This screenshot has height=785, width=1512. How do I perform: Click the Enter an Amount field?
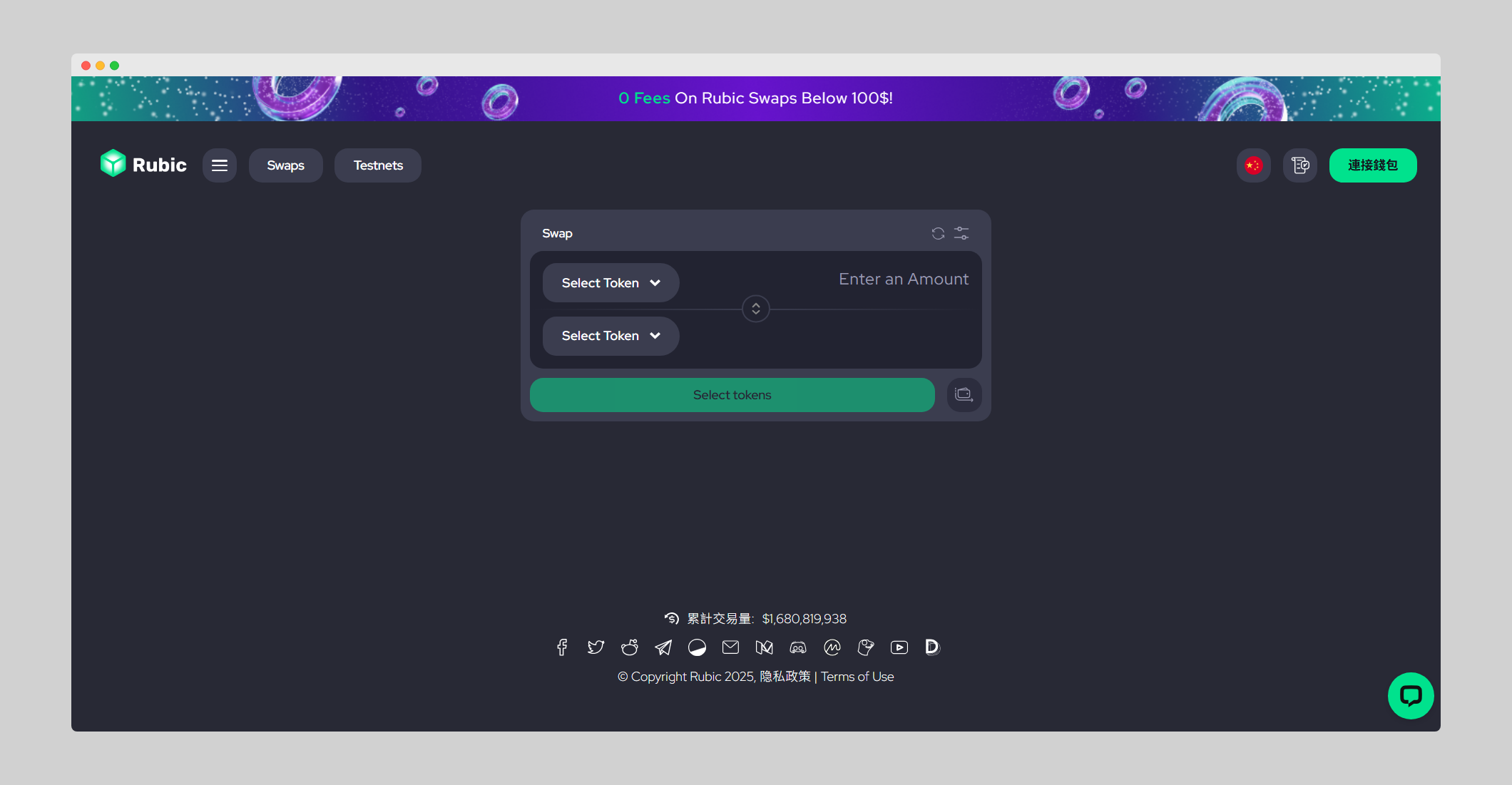click(903, 279)
